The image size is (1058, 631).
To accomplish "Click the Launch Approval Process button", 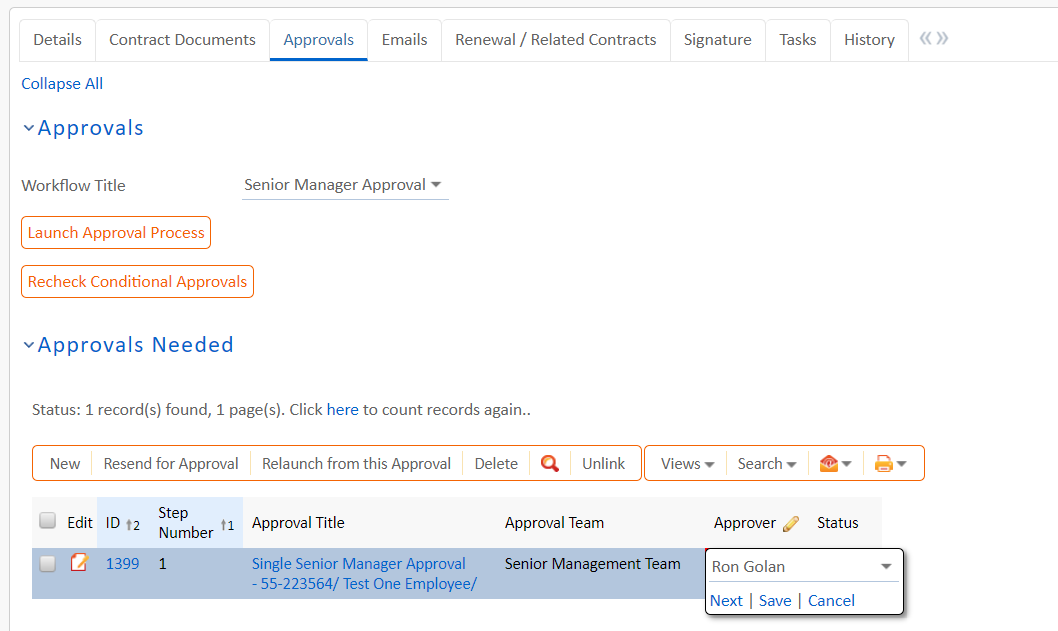I will coord(115,232).
